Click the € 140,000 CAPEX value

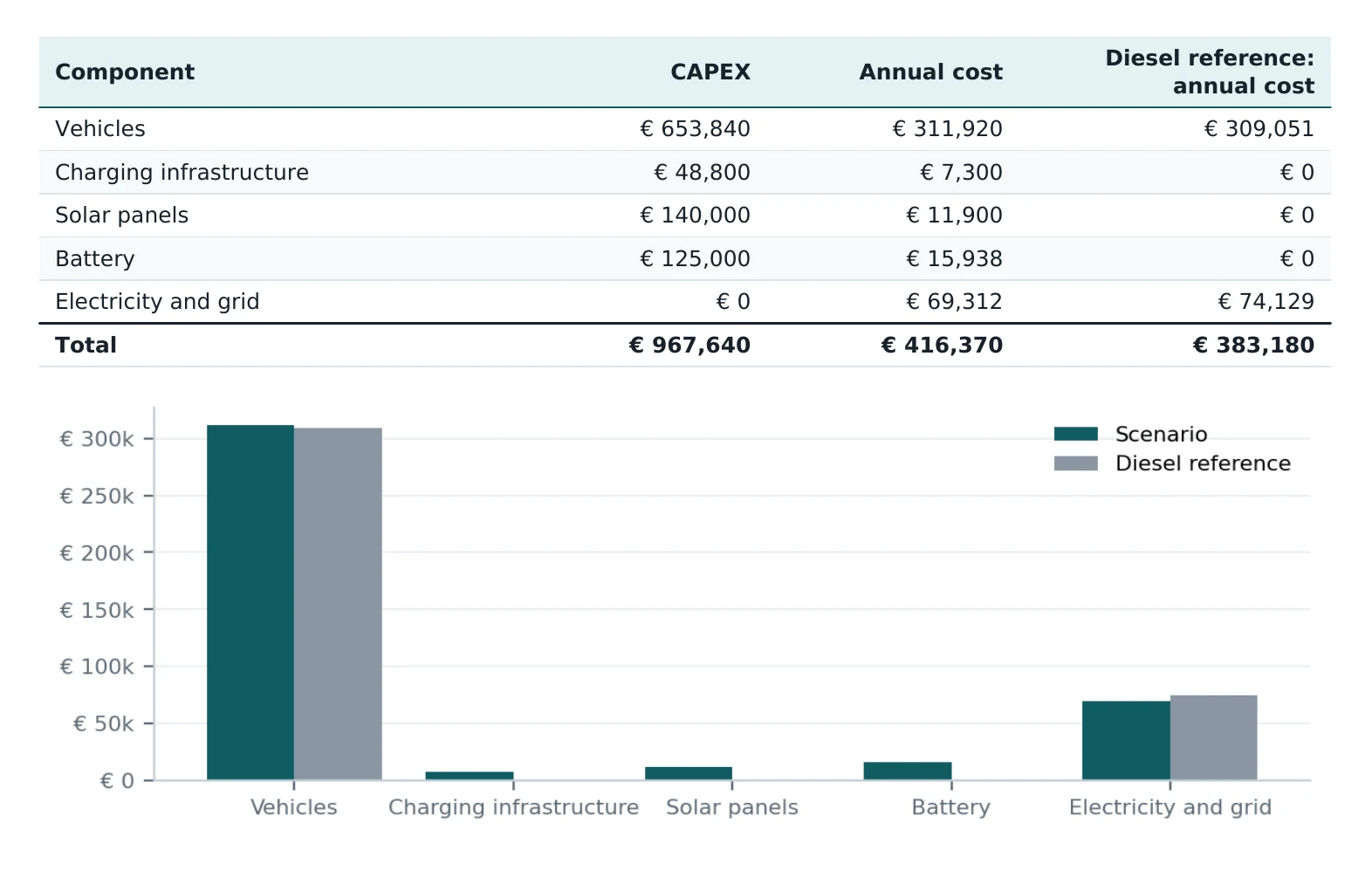click(695, 215)
